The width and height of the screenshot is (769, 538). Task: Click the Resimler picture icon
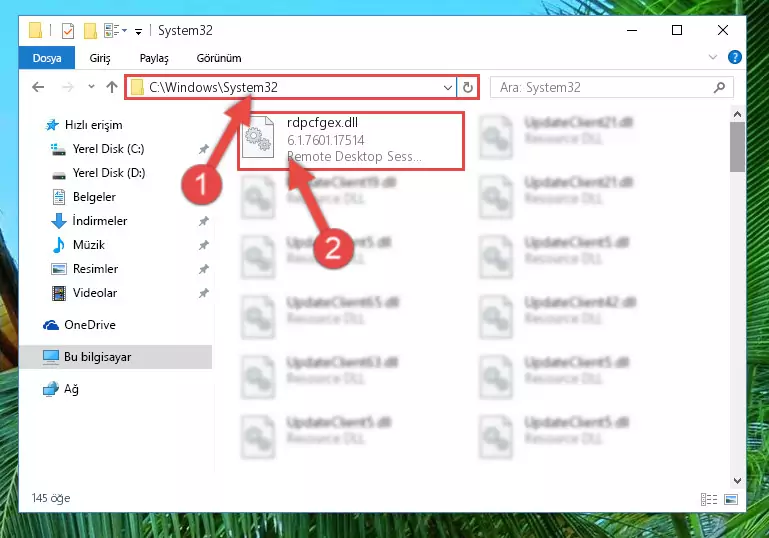tap(58, 269)
